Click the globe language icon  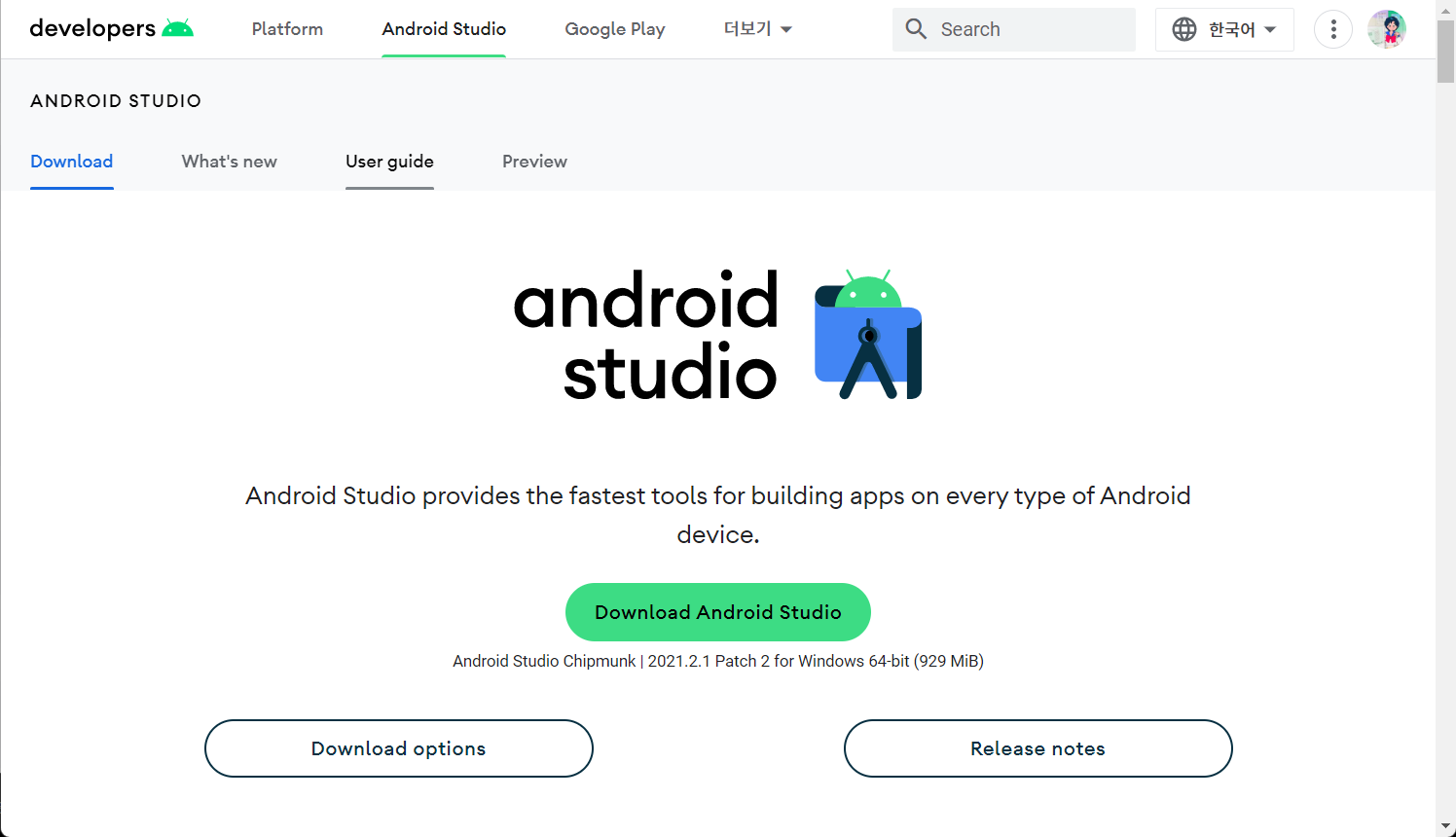1184,29
